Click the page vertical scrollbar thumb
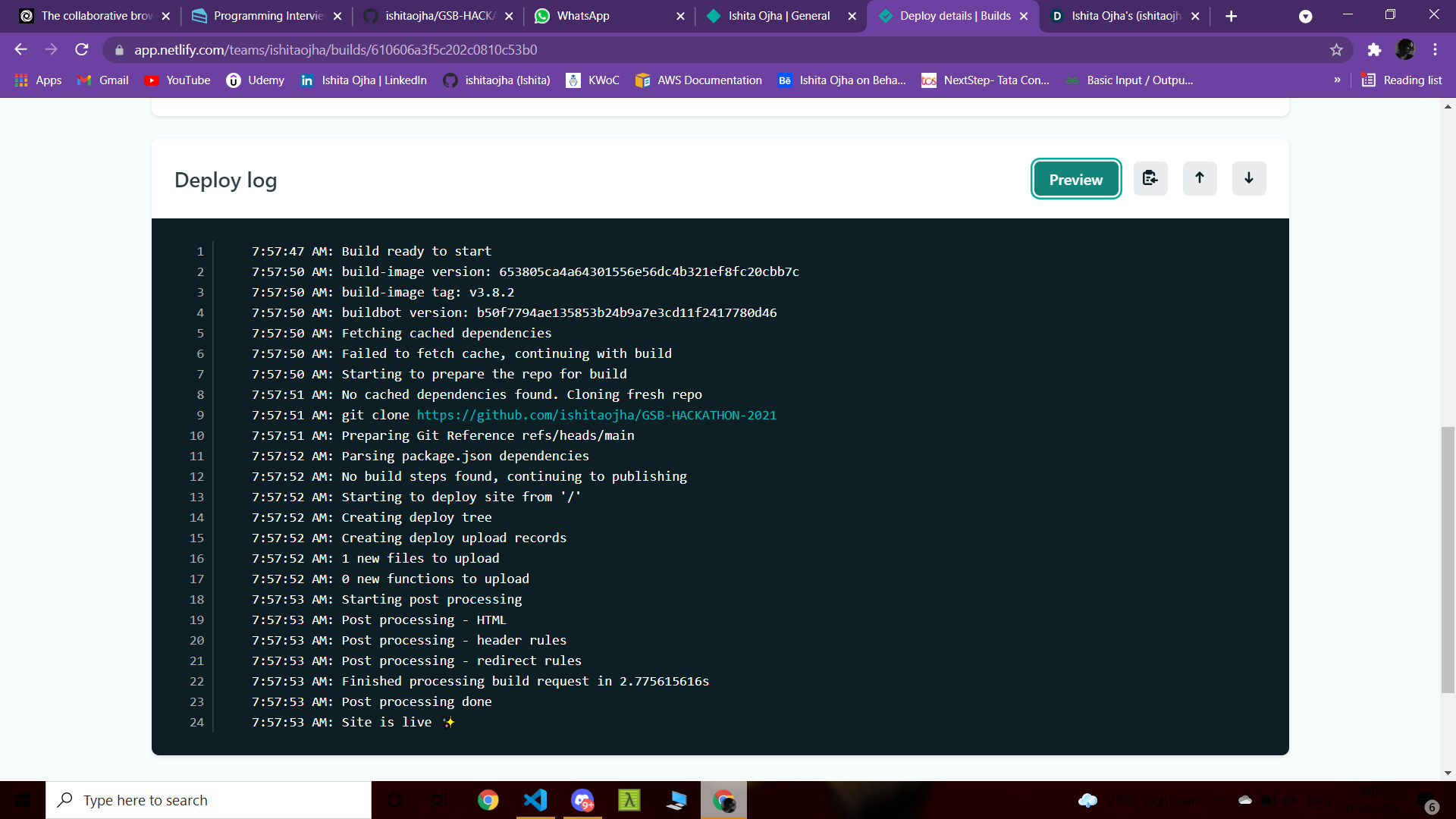 pyautogui.click(x=1448, y=560)
